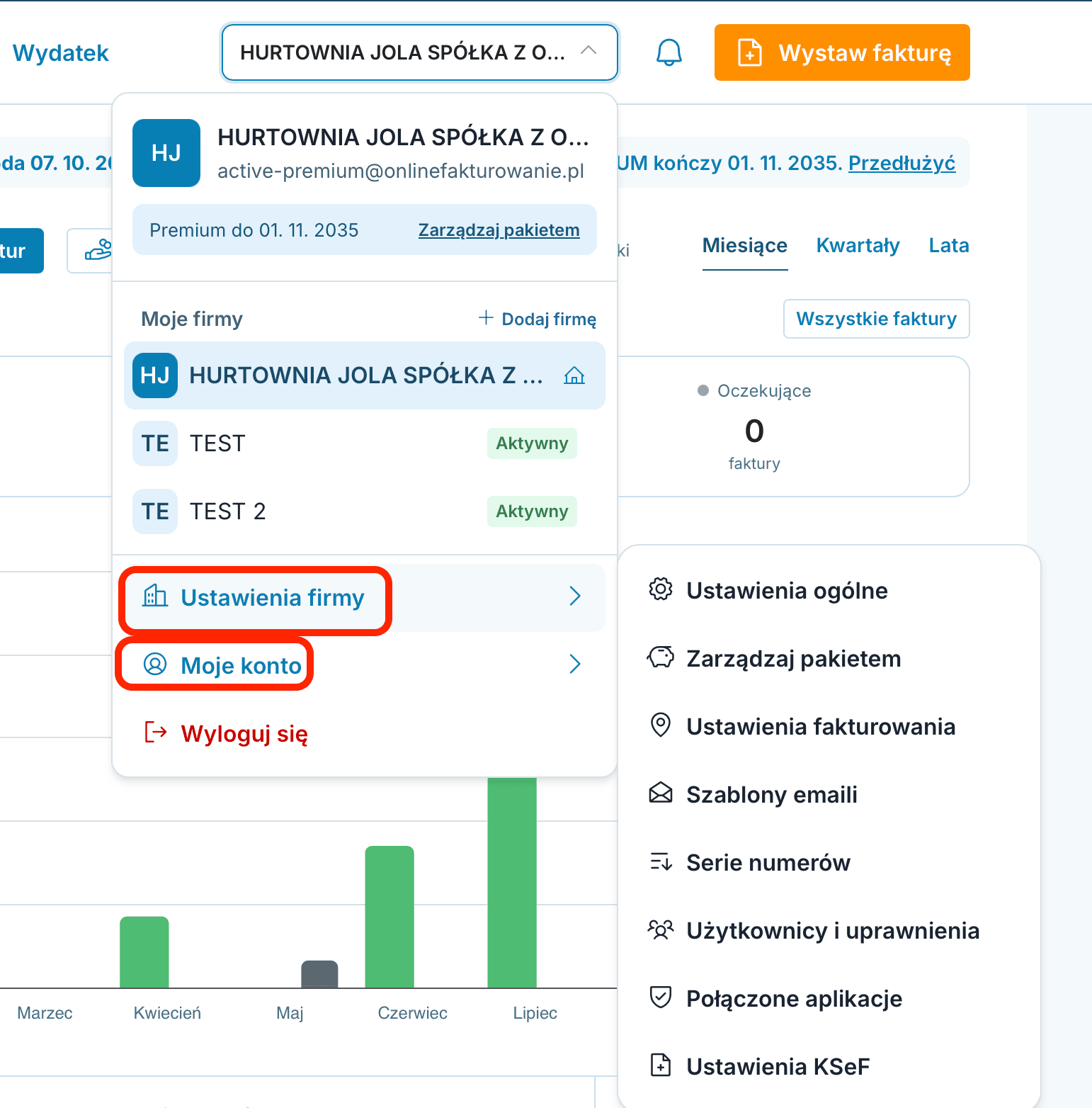This screenshot has width=1092, height=1108.
Task: Select the HURTOWNIA JOLA SPÓŁKA company row
Action: (x=365, y=375)
